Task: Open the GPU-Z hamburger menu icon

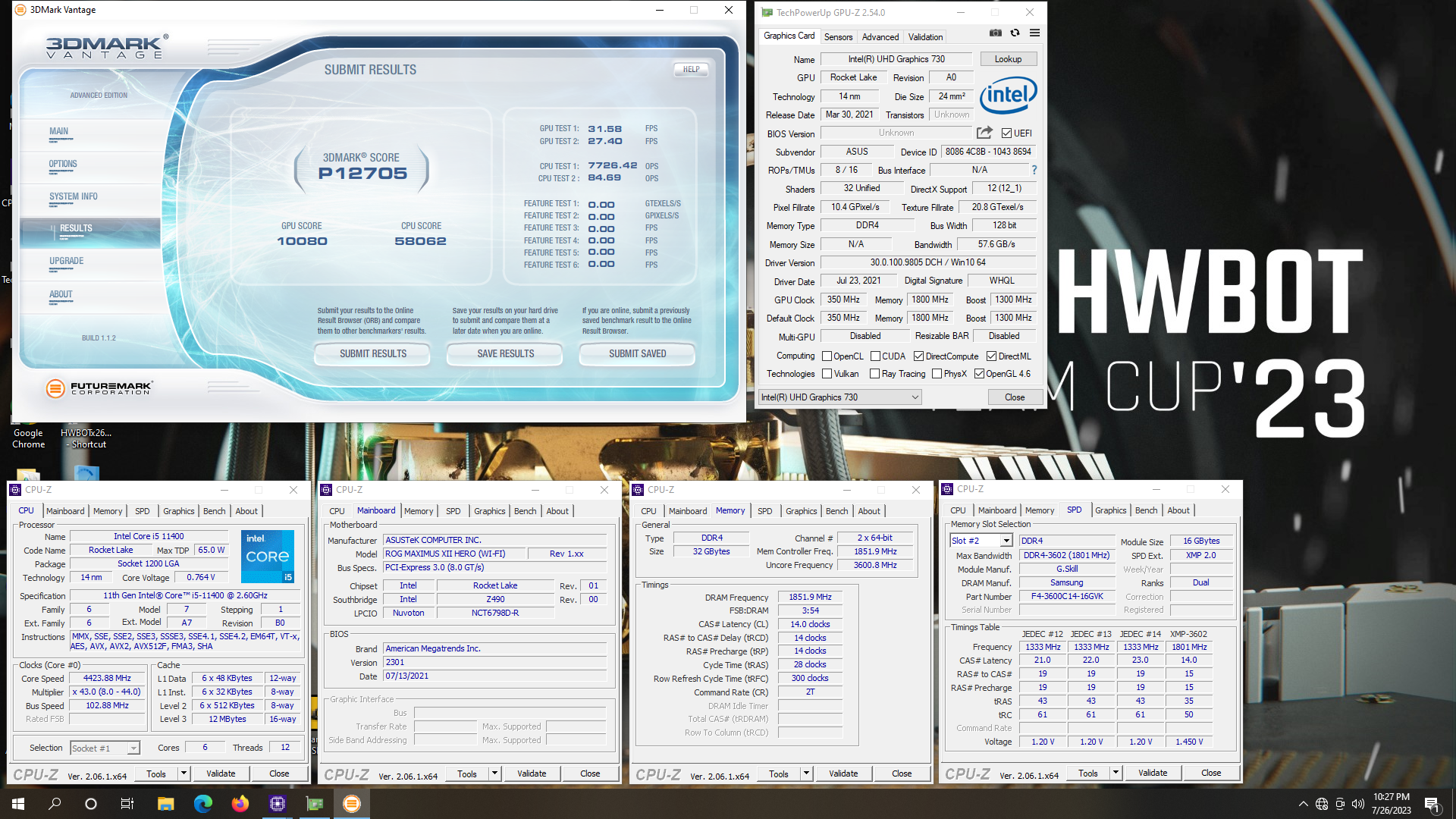Action: (x=1034, y=33)
